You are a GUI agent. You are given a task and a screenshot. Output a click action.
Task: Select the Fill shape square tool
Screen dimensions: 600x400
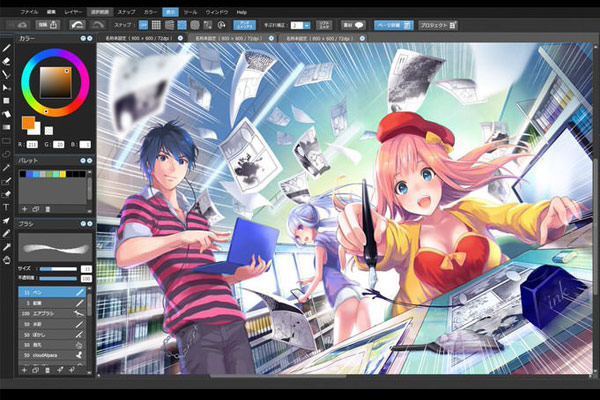coord(7,101)
